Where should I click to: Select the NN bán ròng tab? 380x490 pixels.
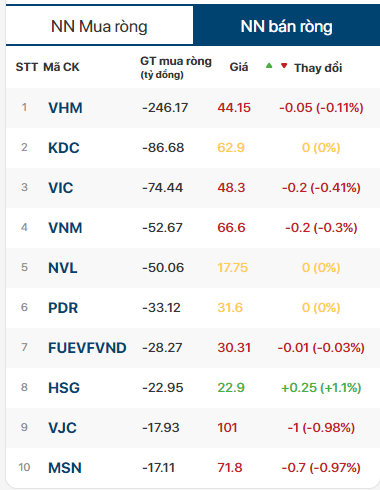click(286, 26)
